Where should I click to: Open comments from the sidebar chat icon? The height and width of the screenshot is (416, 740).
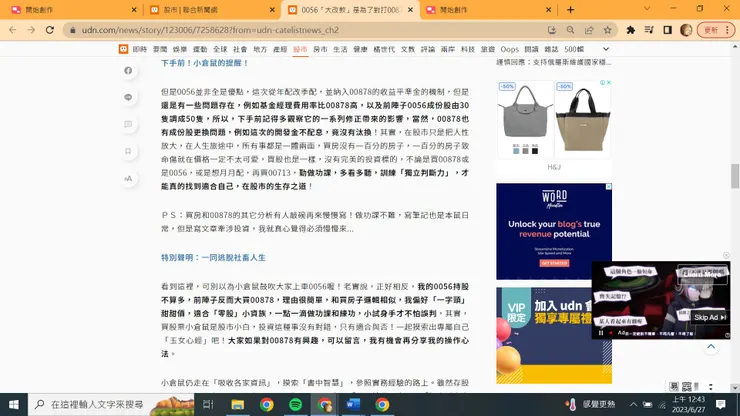128,124
